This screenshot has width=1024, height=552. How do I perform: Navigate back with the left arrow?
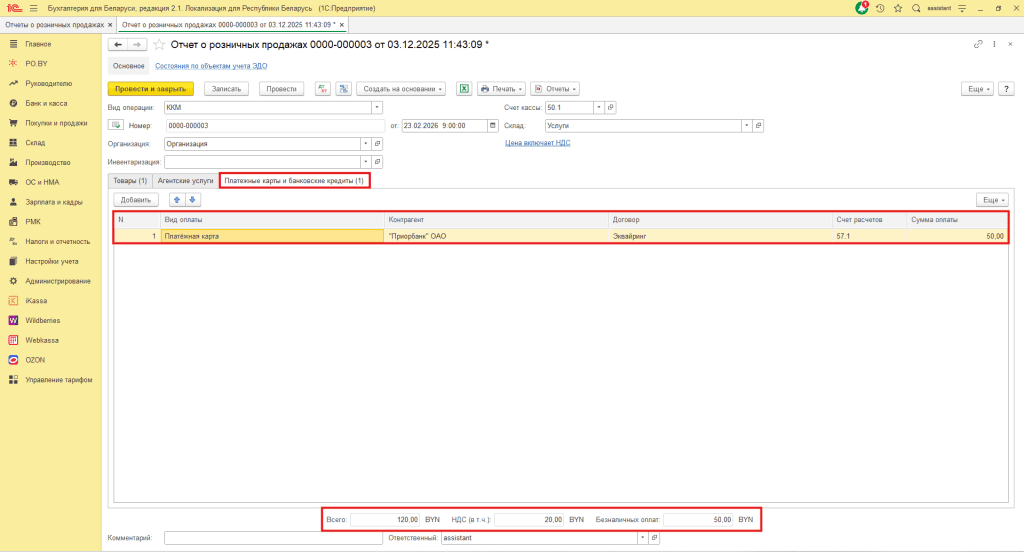[118, 44]
